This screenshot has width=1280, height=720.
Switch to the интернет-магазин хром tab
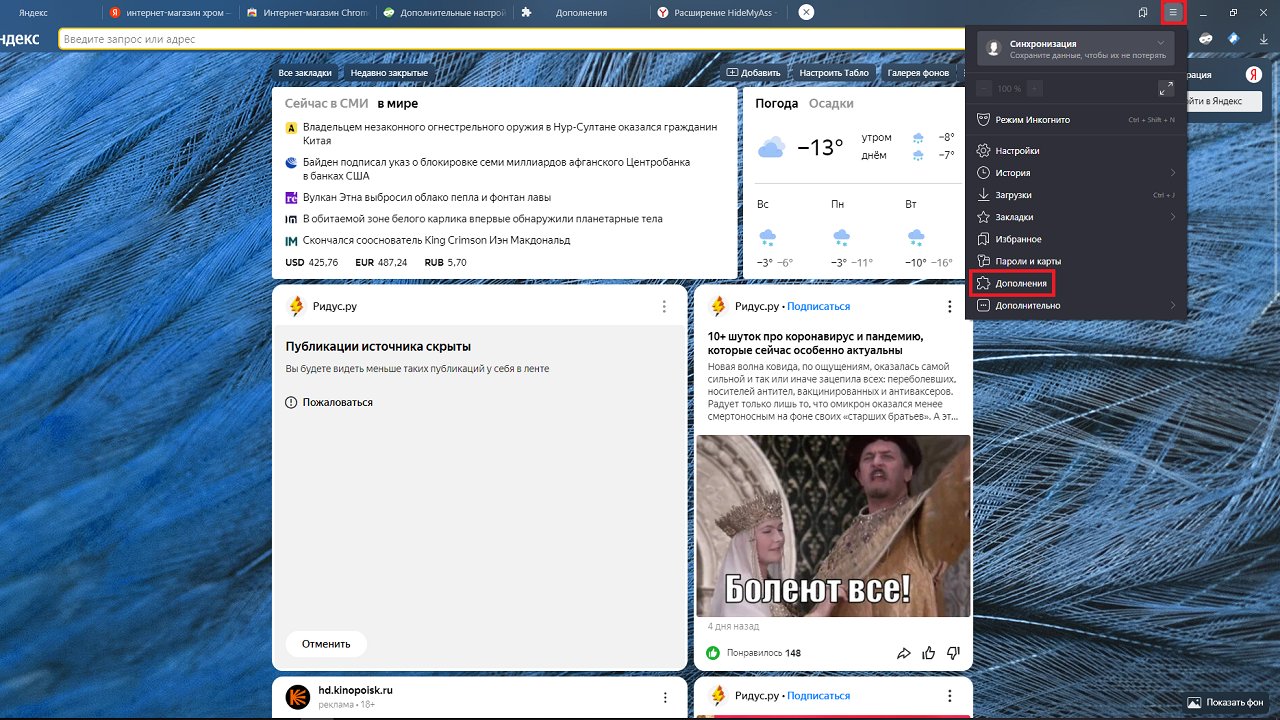169,13
